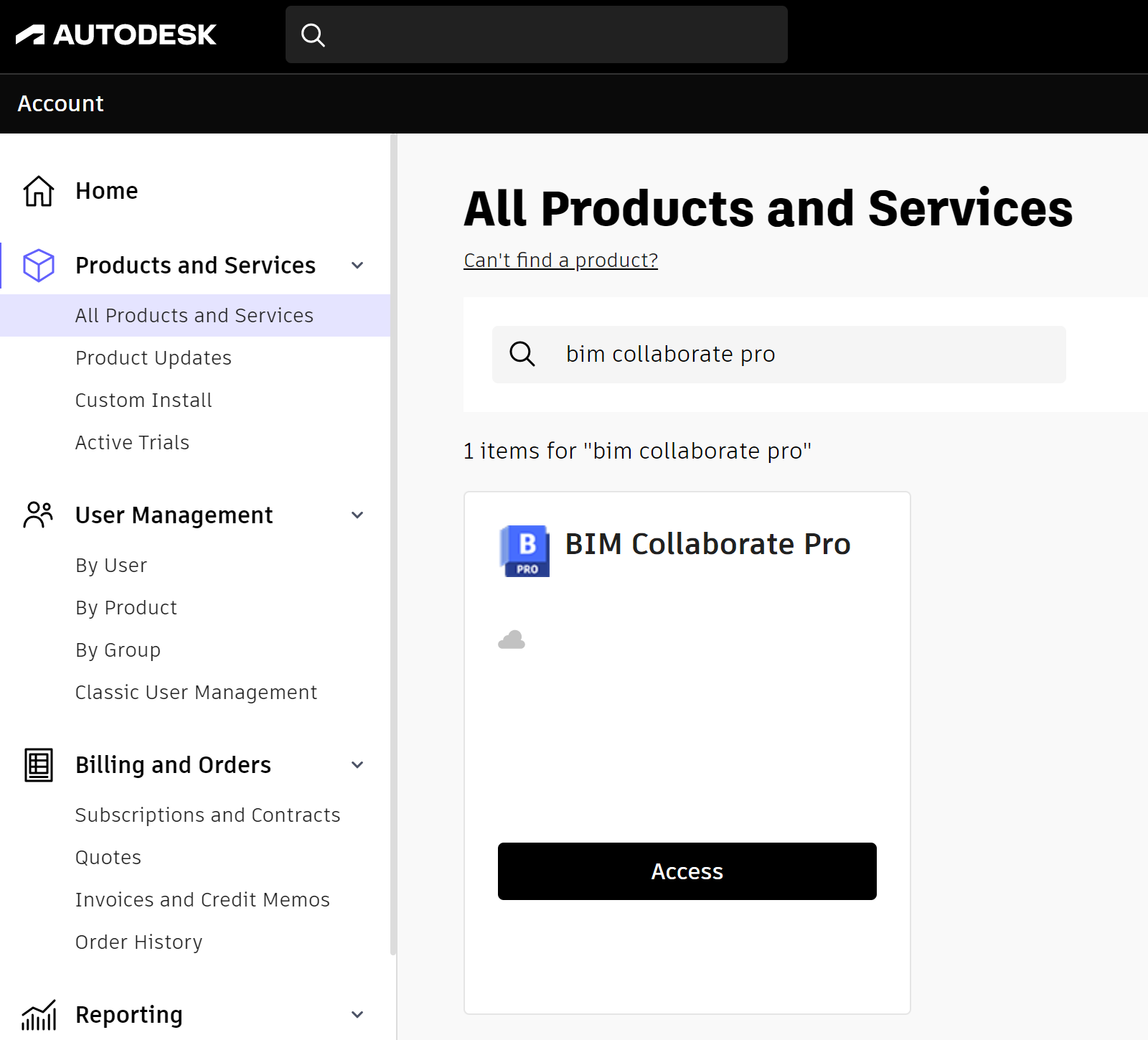Select the Home icon in the sidebar
1148x1040 pixels.
coord(37,191)
